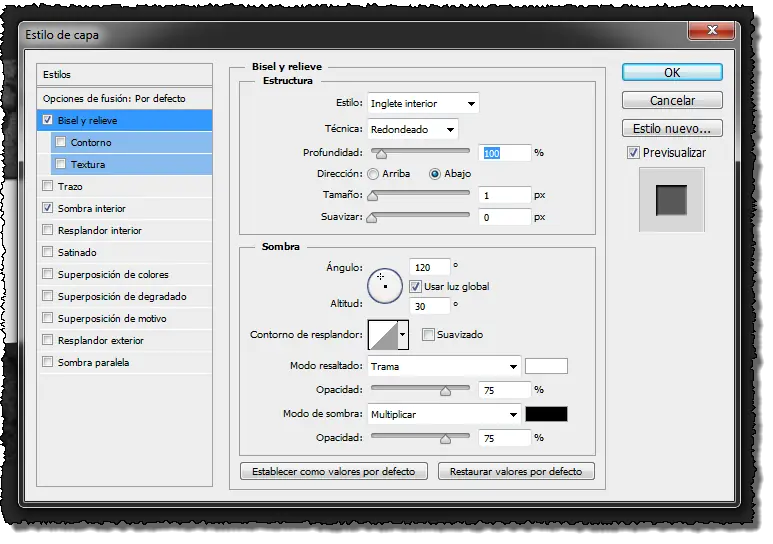This screenshot has width=773, height=544.
Task: Click the Estilo nuevo... button
Action: pyautogui.click(x=672, y=129)
